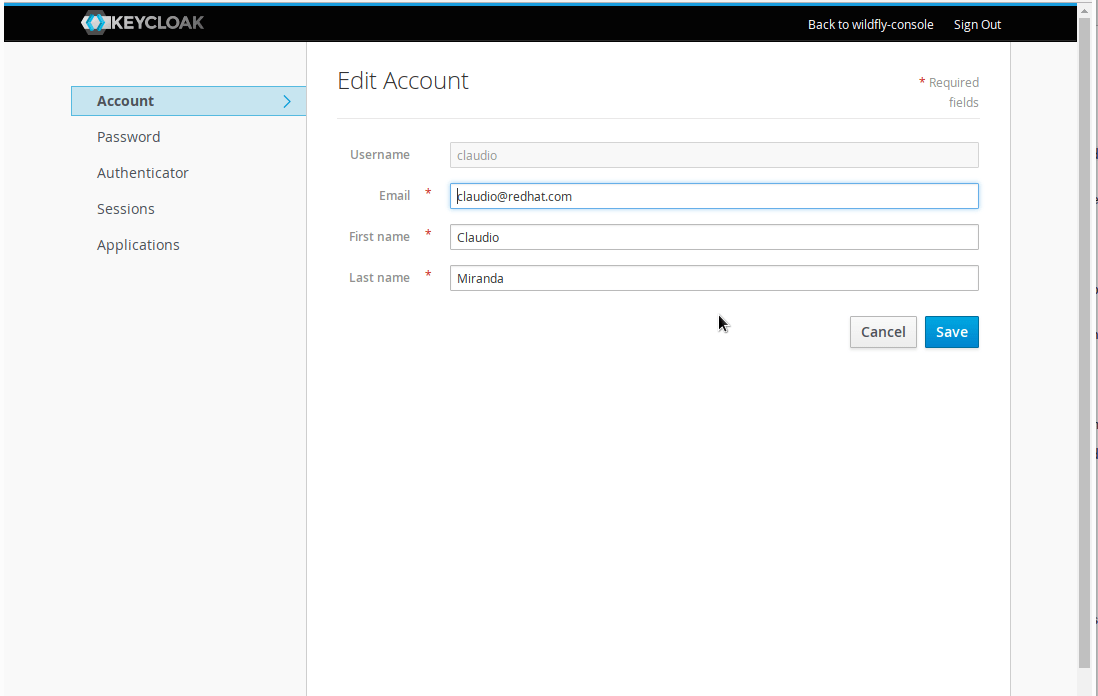
Task: Open the Authenticator section
Action: (142, 172)
